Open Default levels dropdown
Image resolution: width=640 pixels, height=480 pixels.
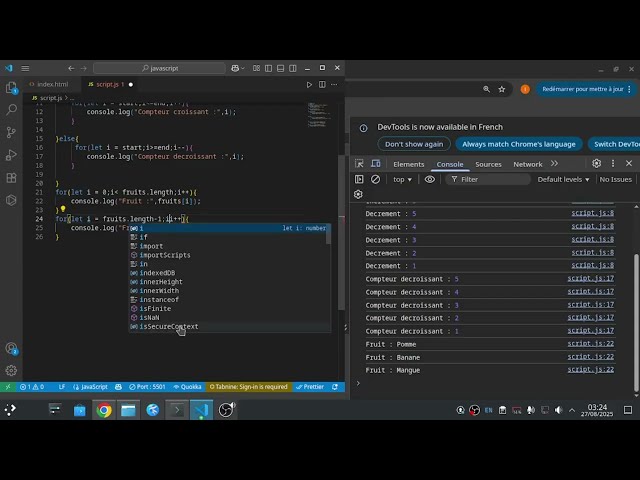[x=563, y=179]
